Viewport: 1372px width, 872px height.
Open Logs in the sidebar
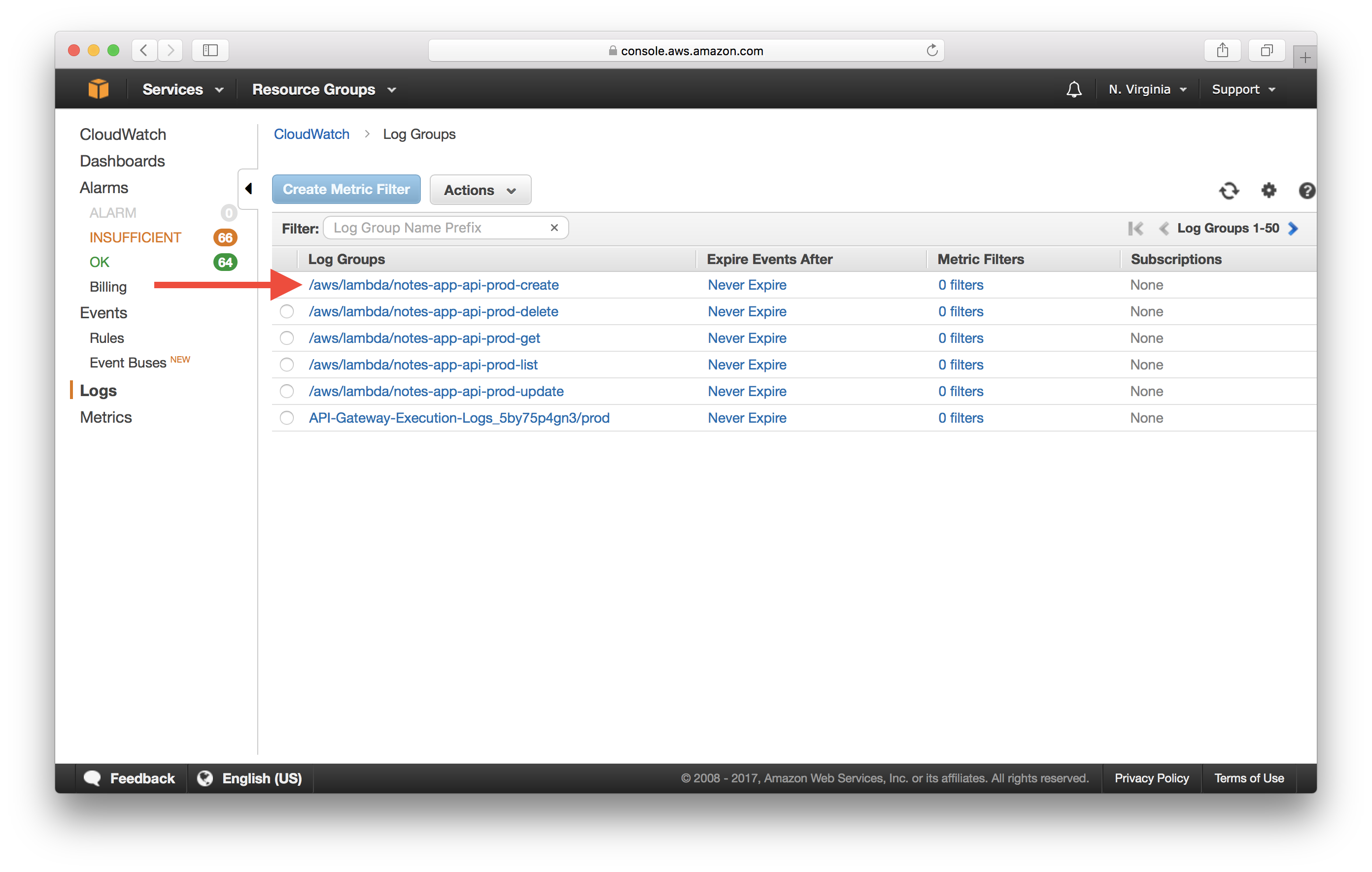point(98,391)
